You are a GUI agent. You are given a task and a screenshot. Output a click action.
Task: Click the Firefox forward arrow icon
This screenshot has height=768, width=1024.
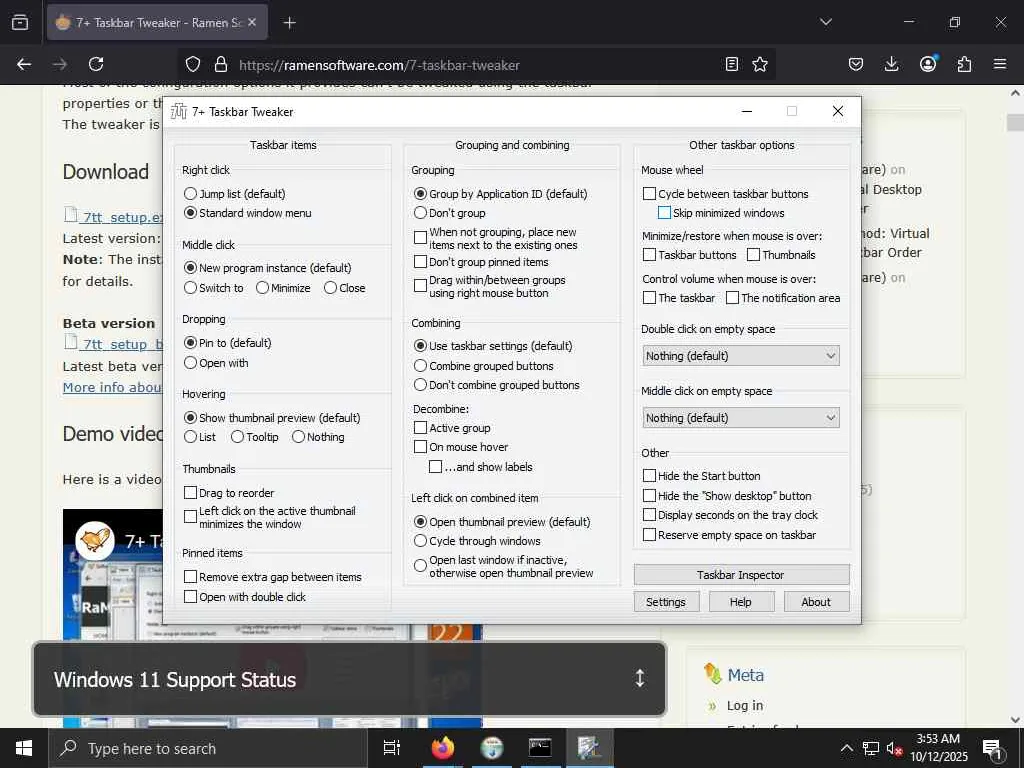coord(60,64)
